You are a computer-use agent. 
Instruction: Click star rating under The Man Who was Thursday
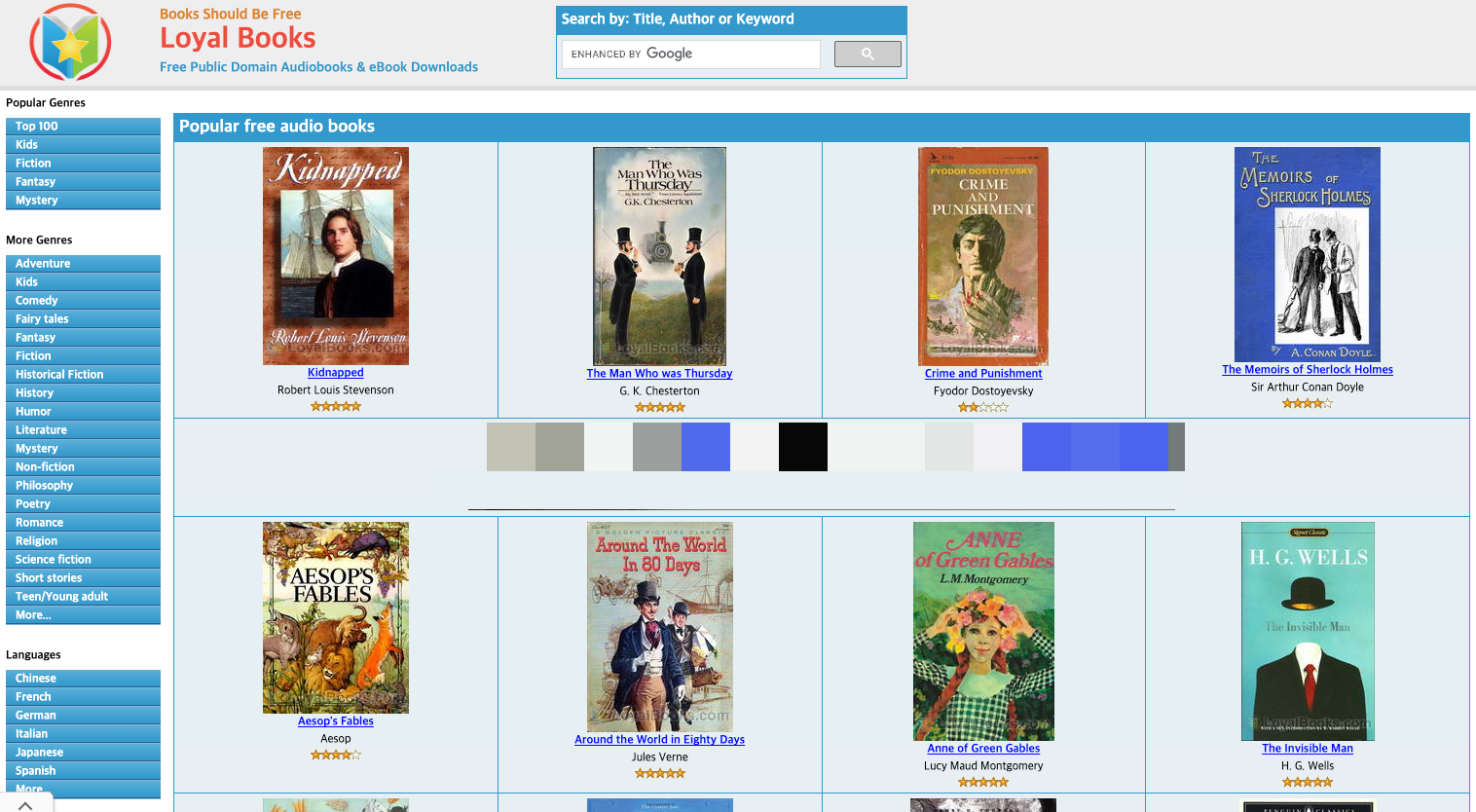coord(660,407)
